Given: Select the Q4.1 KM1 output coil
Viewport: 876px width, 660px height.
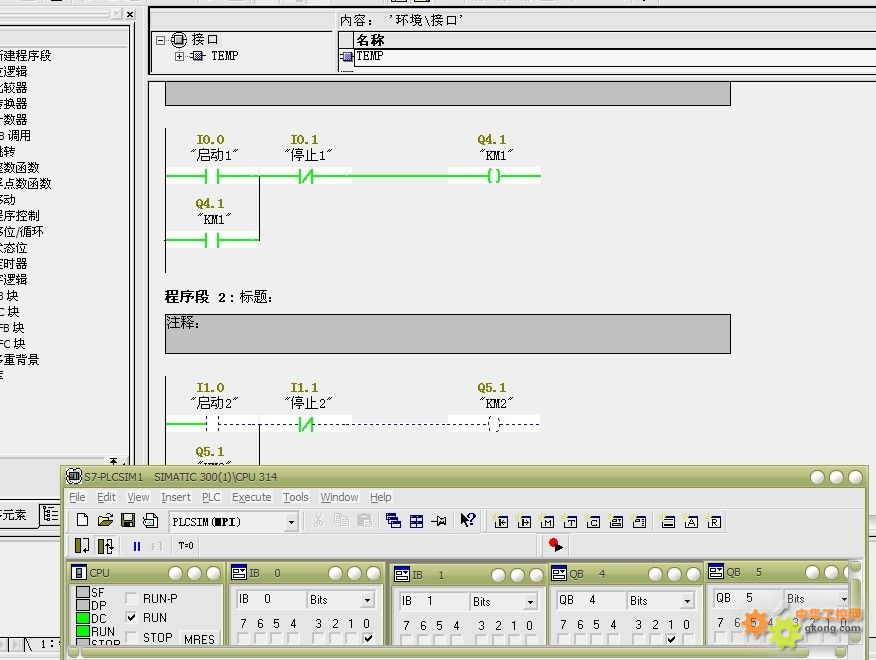Looking at the screenshot, I should [x=494, y=176].
